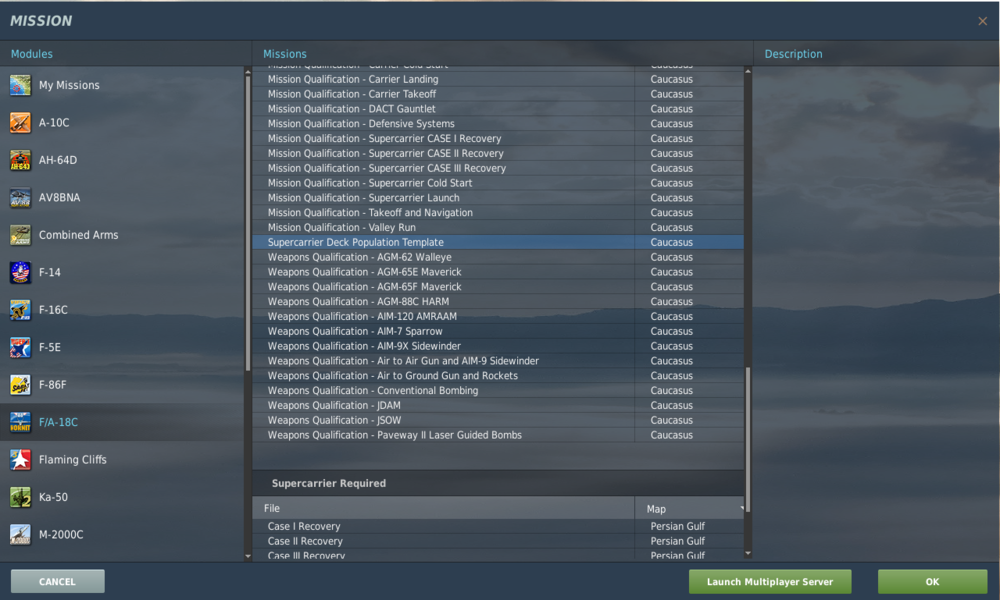Sort missions by the File column header
This screenshot has height=600, width=1000.
click(x=443, y=508)
